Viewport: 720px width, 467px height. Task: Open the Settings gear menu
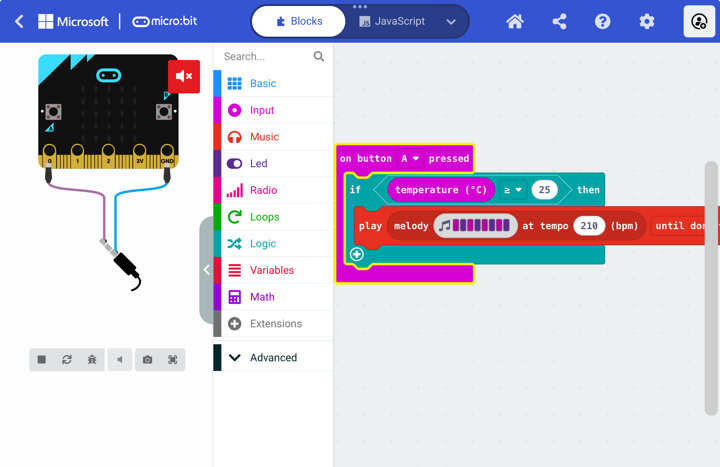pyautogui.click(x=647, y=21)
